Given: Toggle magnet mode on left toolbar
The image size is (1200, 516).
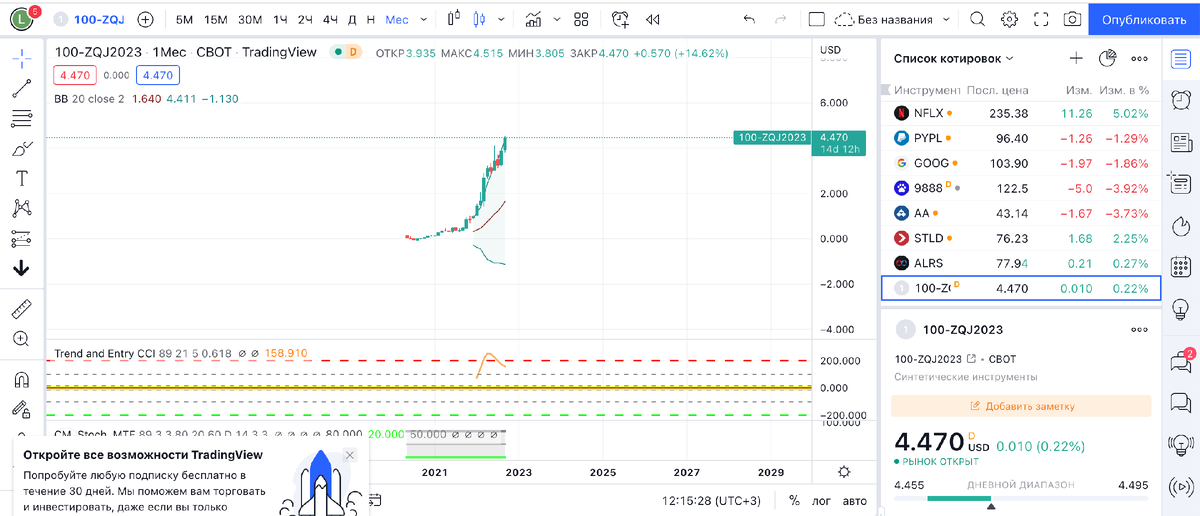Looking at the screenshot, I should (21, 379).
